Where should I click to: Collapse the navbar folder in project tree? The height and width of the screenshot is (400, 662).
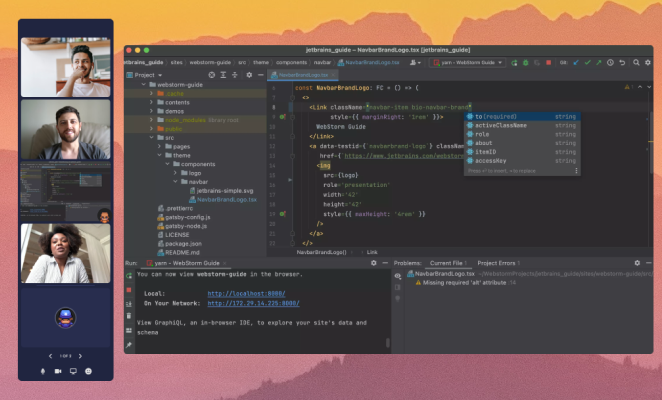[176, 182]
